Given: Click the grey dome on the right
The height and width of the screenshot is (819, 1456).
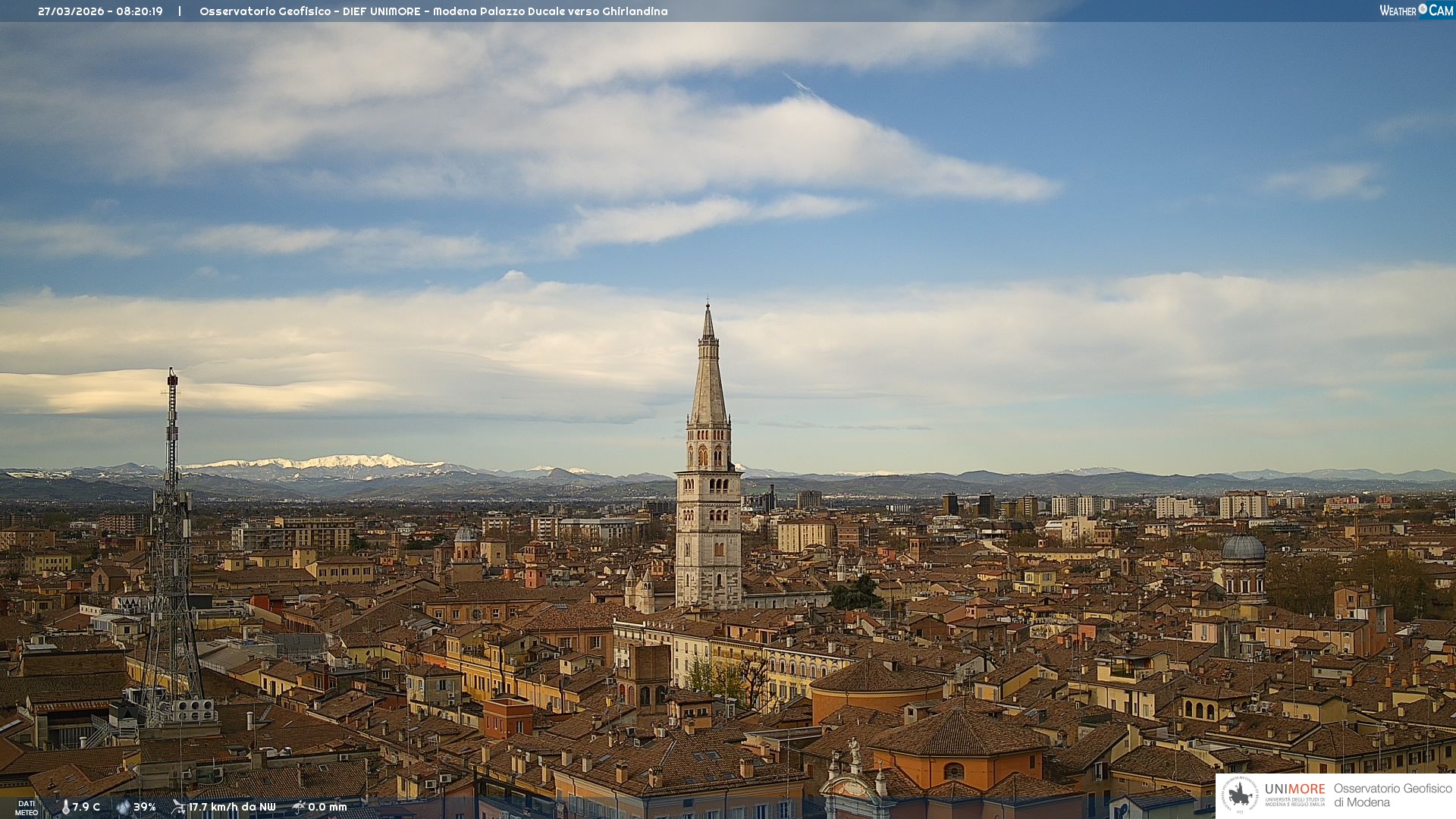Looking at the screenshot, I should pyautogui.click(x=1243, y=548).
